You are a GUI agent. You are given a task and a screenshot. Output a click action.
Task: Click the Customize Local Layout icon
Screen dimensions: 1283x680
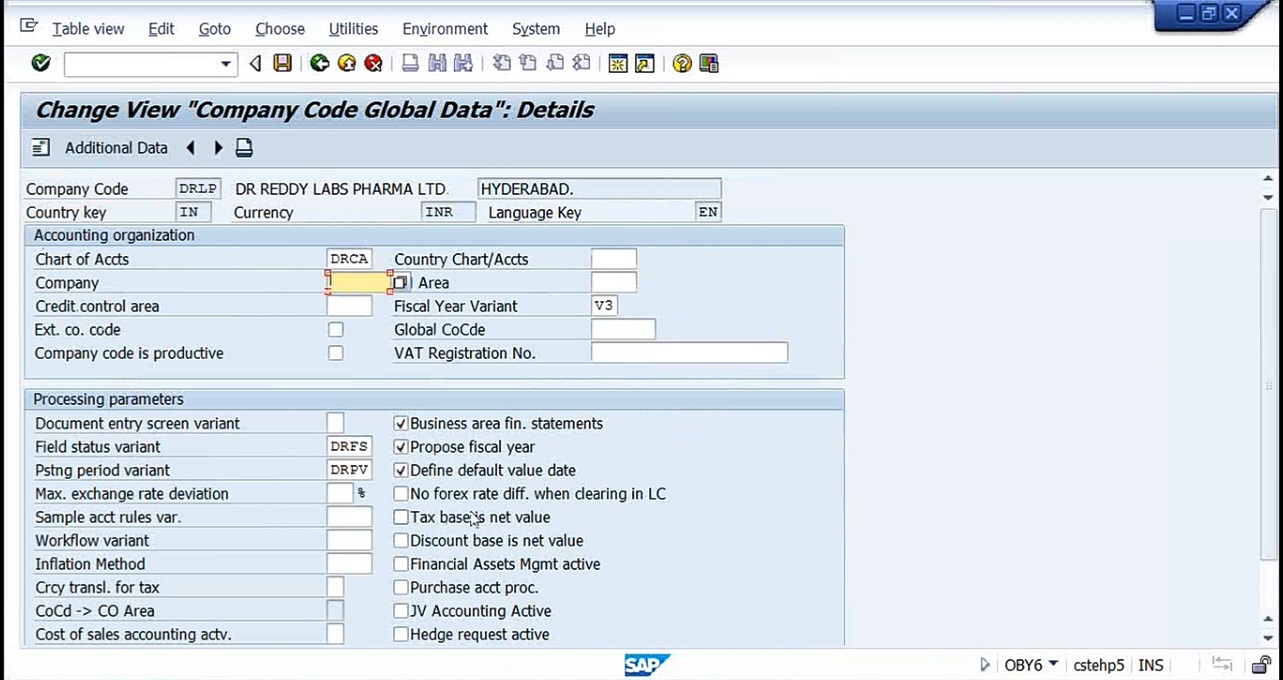[x=709, y=63]
